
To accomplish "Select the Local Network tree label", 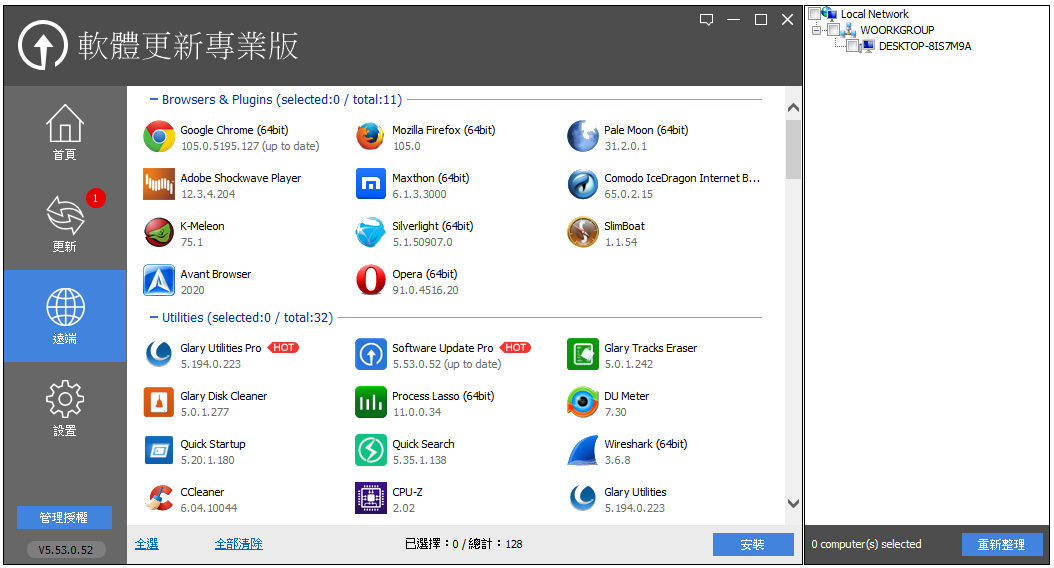I will coord(875,13).
